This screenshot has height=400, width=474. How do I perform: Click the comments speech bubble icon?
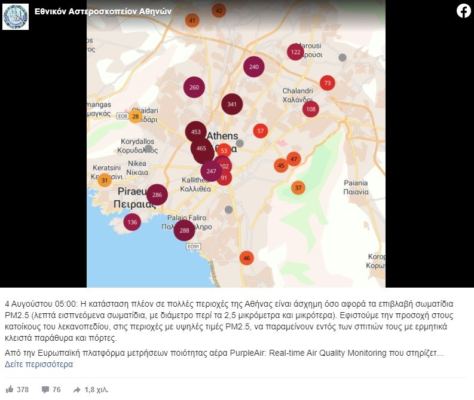45,389
